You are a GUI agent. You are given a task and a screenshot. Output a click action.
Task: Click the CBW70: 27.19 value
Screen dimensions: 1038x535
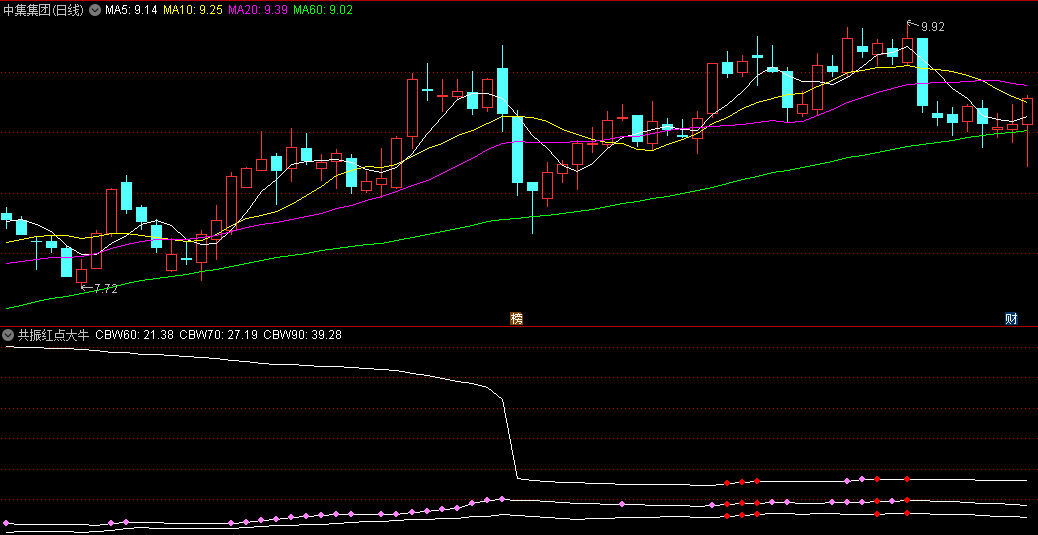tap(218, 335)
